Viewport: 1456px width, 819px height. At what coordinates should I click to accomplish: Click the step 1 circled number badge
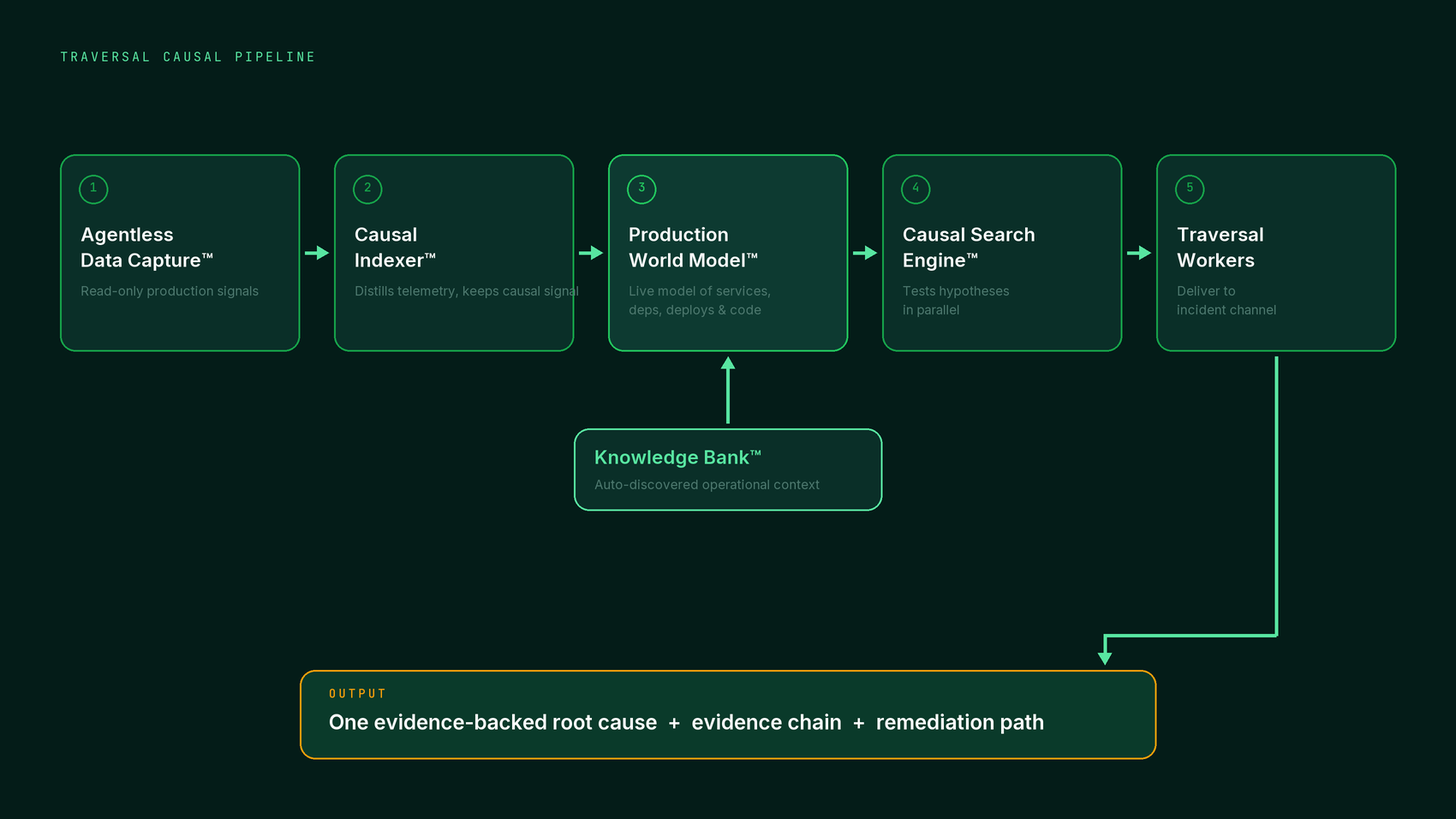pos(93,189)
